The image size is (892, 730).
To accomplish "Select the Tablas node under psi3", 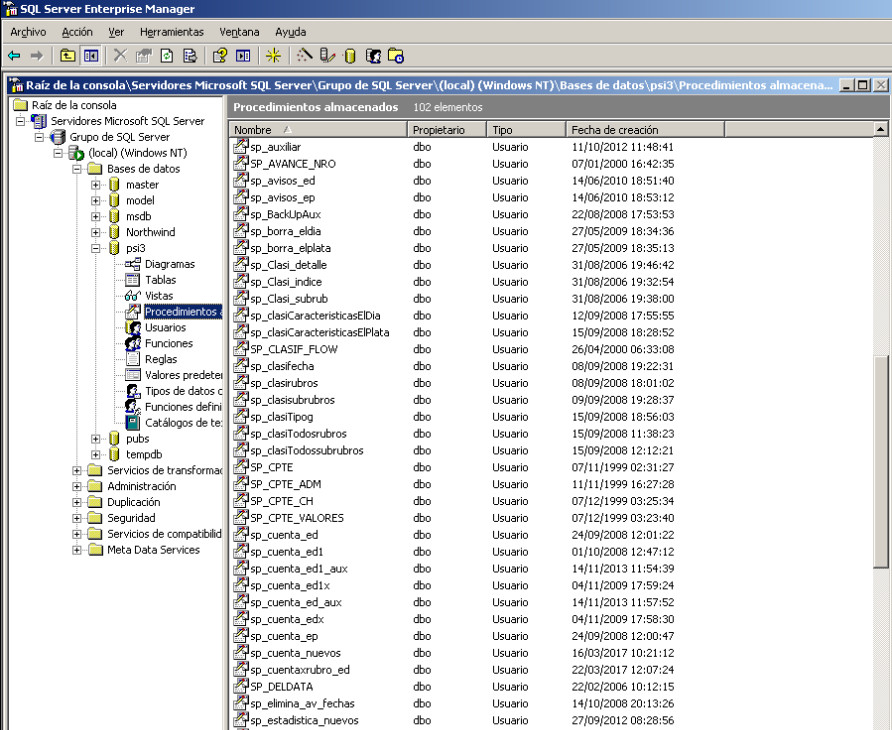I will click(x=160, y=280).
